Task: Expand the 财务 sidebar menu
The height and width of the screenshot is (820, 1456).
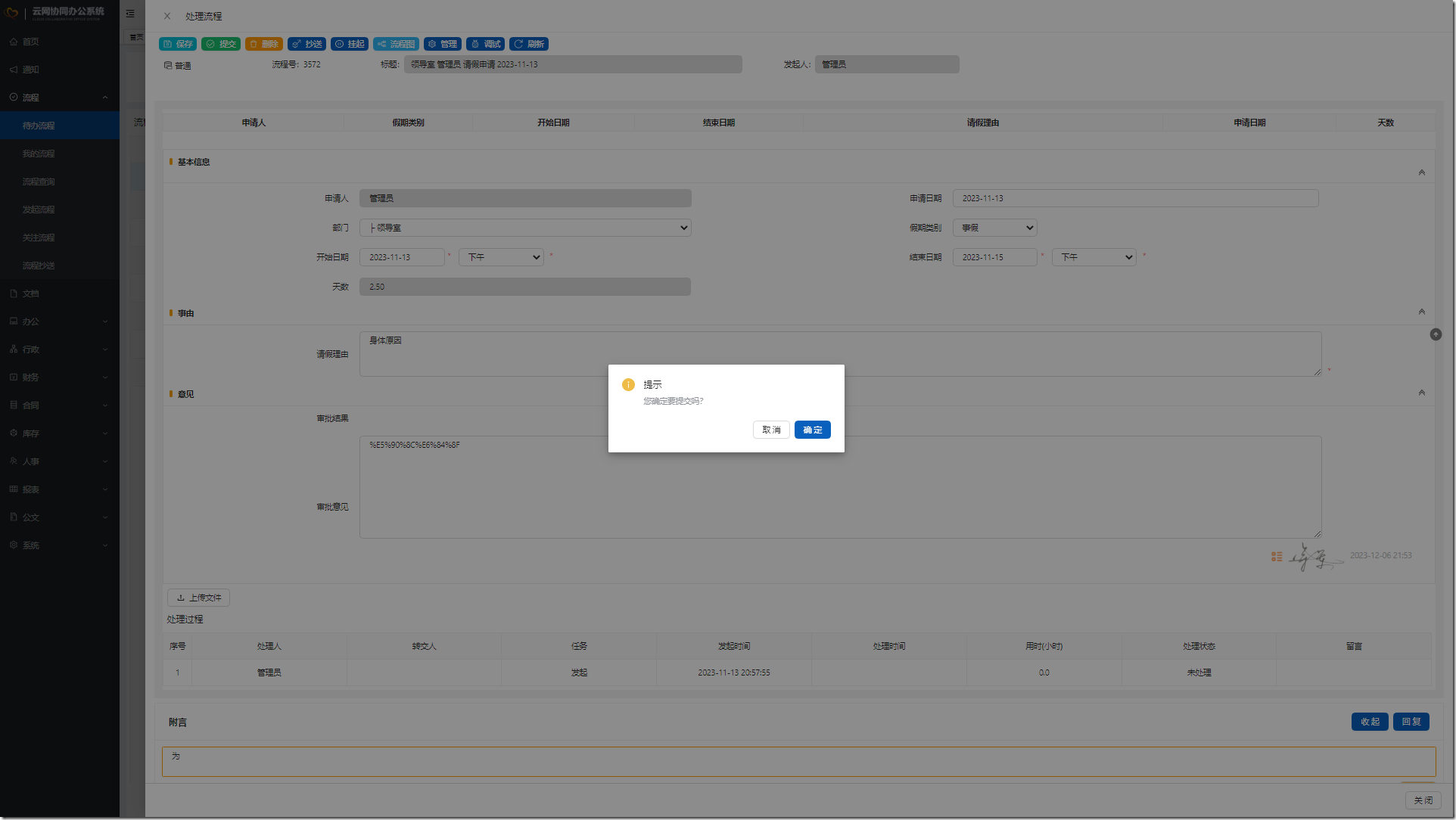Action: [60, 377]
